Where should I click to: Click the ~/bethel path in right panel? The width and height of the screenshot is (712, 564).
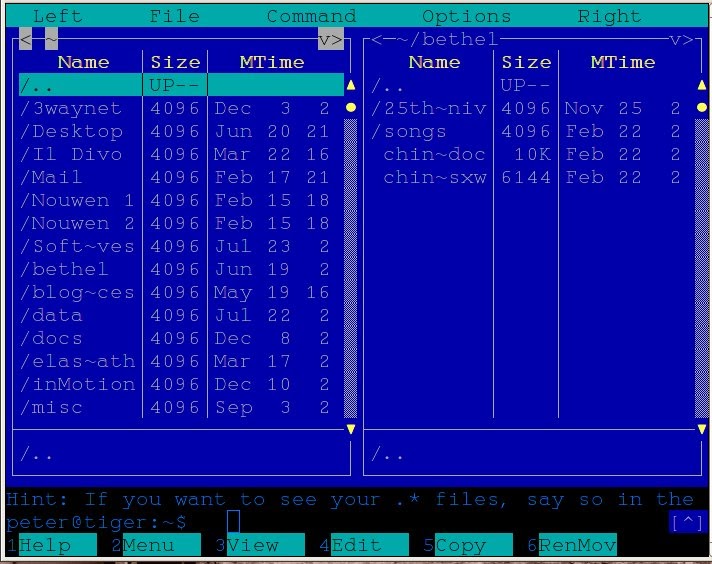tap(447, 40)
